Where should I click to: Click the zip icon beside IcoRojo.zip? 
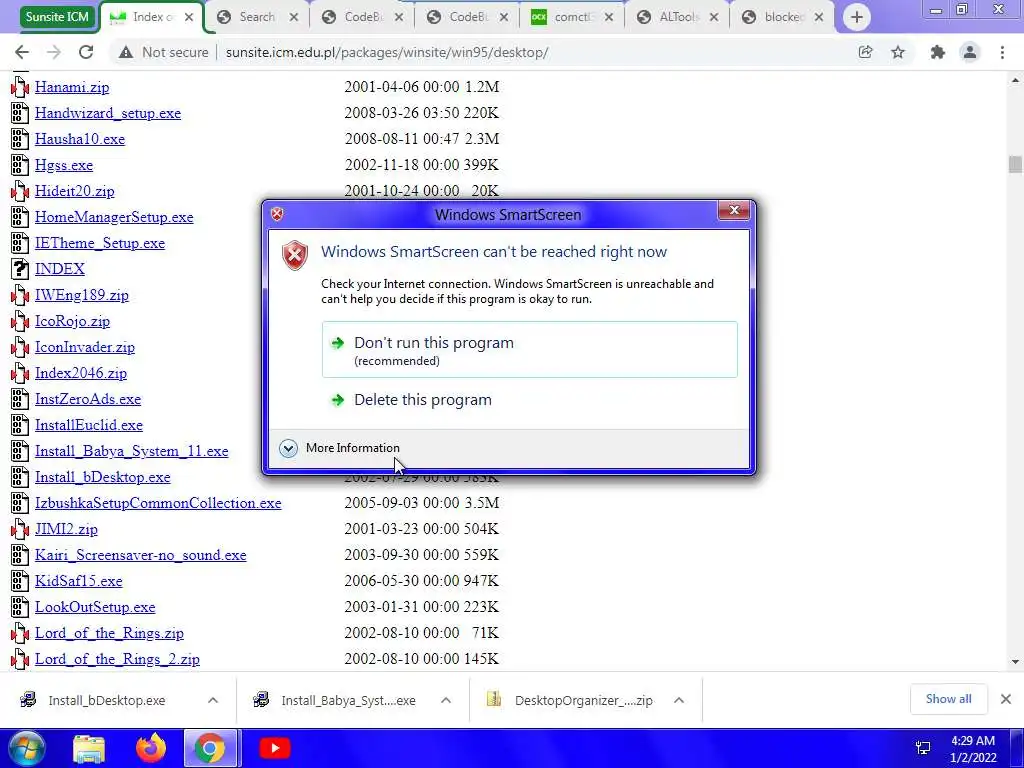click(x=20, y=321)
